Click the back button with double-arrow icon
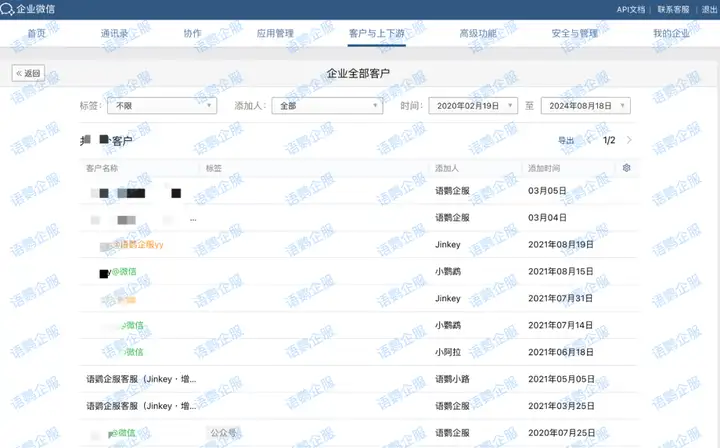 (28, 73)
